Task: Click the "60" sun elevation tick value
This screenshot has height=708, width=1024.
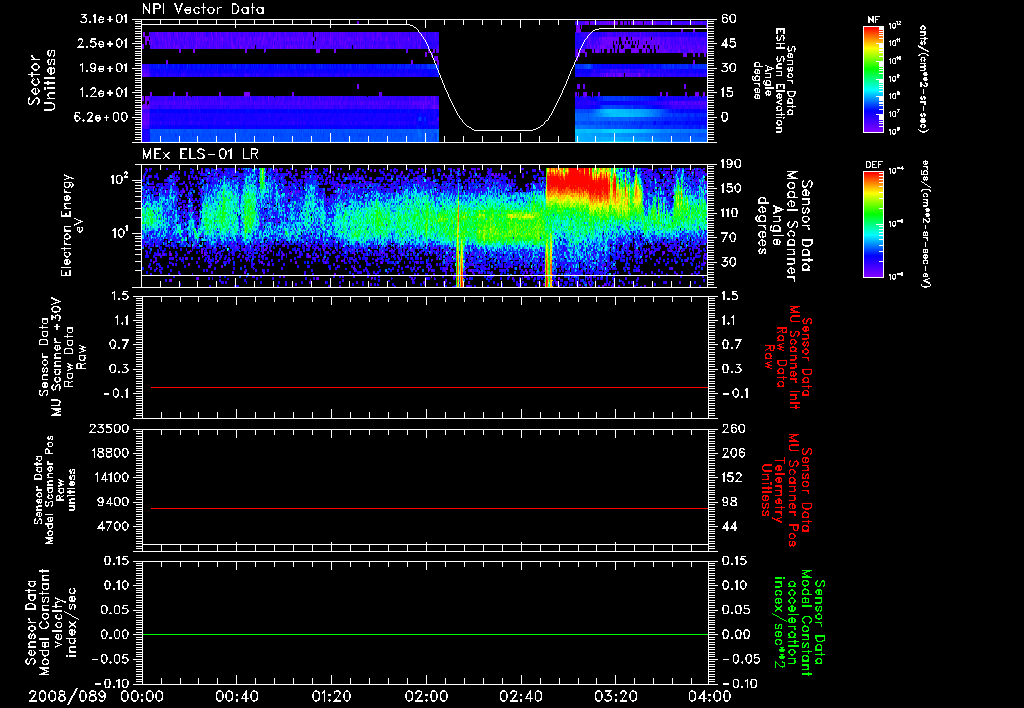Action: (729, 19)
